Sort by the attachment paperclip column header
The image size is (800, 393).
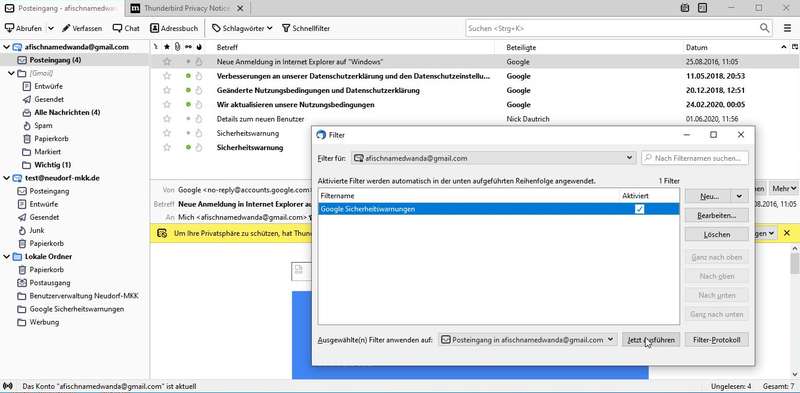point(177,47)
